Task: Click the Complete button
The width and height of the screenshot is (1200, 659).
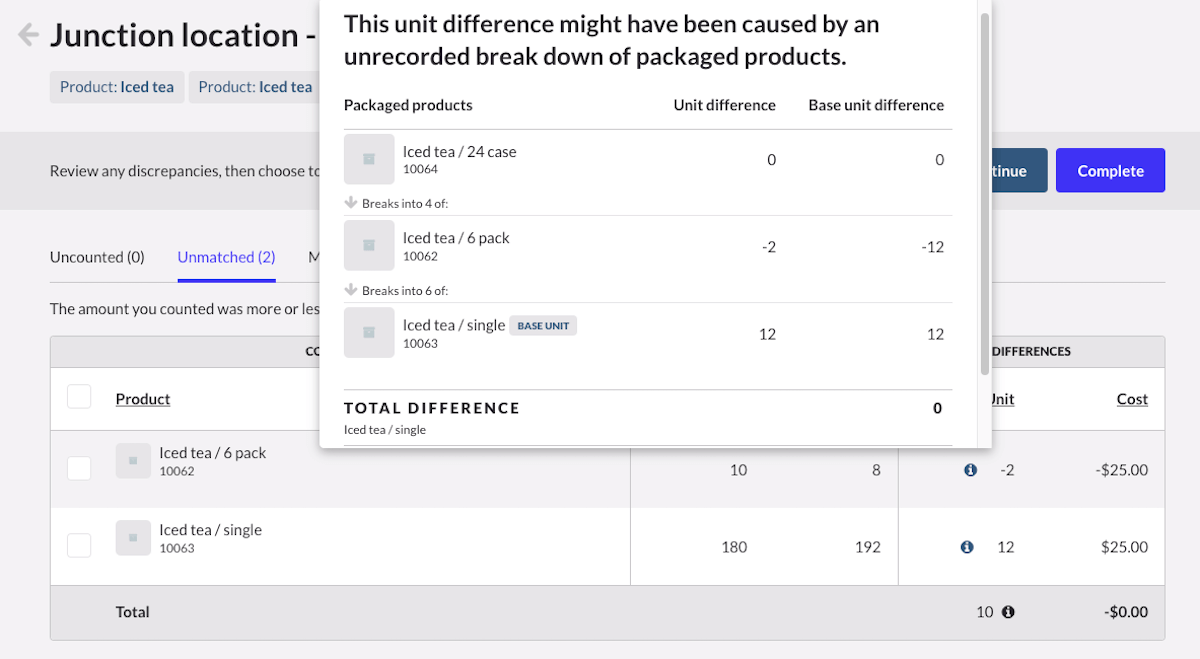Action: (1110, 171)
